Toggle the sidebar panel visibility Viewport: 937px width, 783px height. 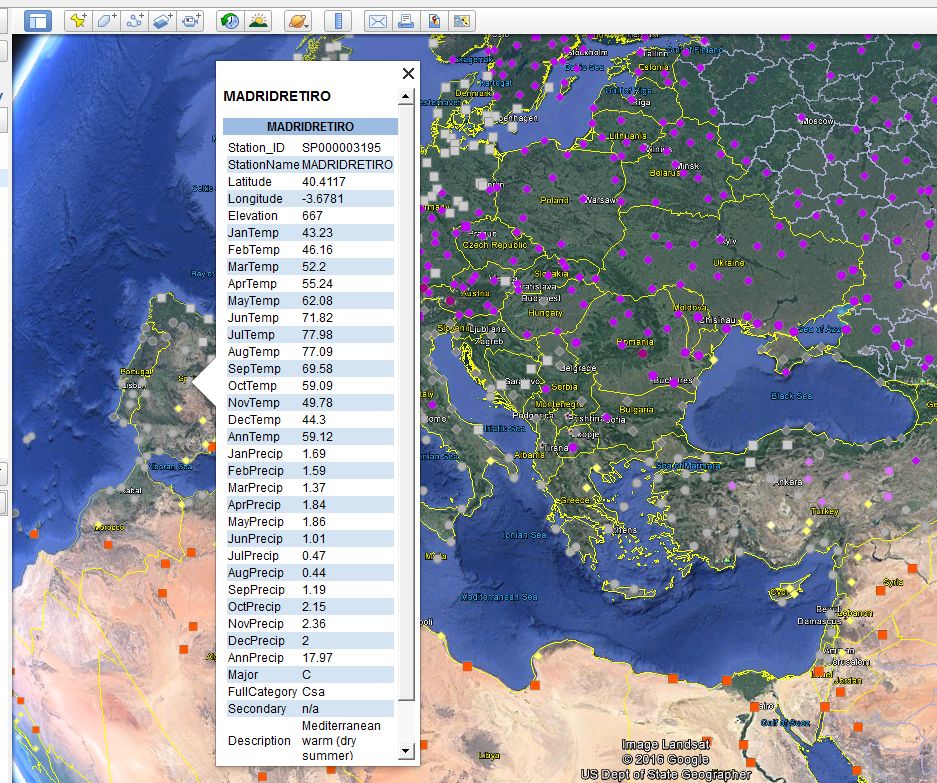coord(38,18)
